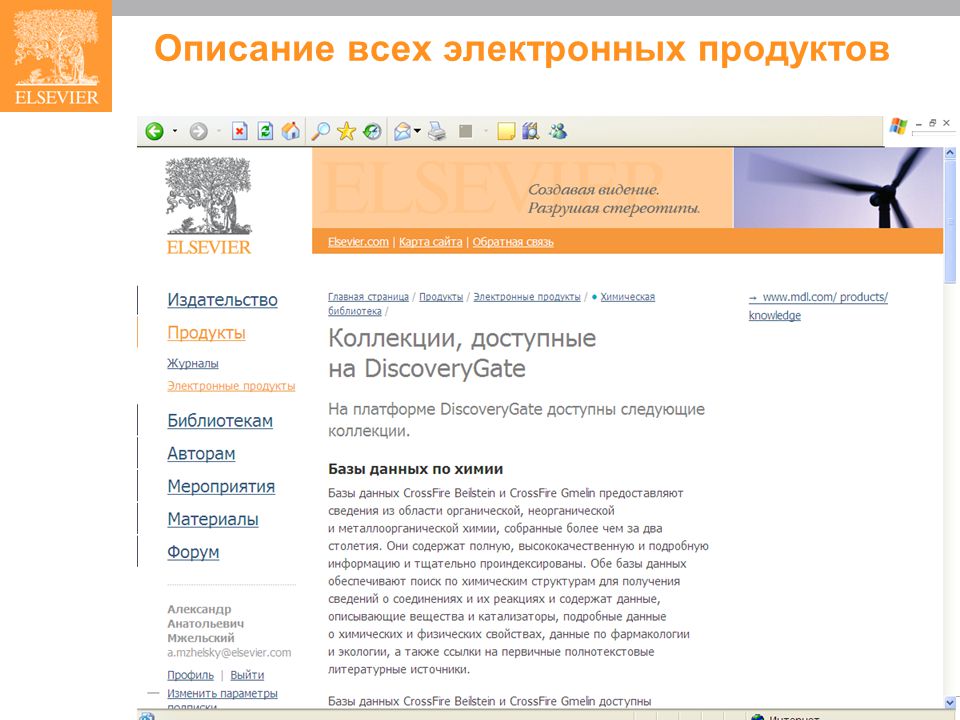The image size is (960, 720).
Task: Open the Back button history dropdown
Action: click(x=175, y=131)
